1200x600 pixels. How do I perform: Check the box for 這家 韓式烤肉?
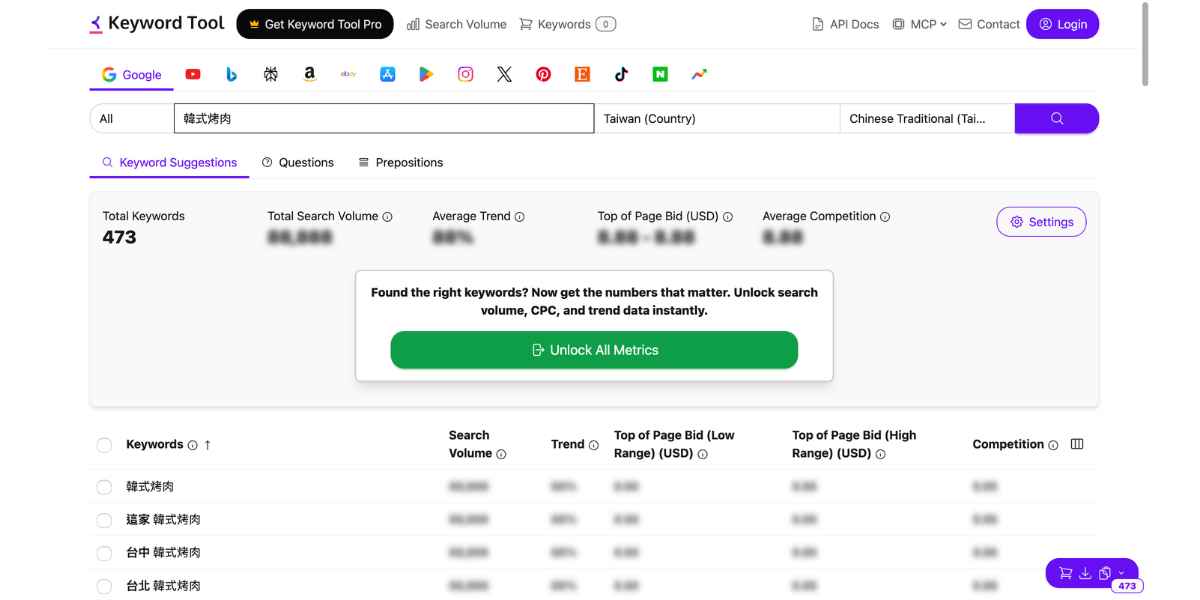point(104,520)
